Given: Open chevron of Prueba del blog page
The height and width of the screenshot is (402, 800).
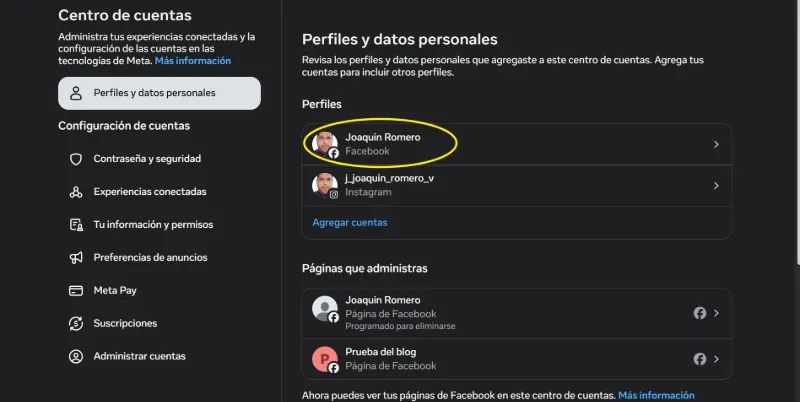Looking at the screenshot, I should click(x=716, y=359).
